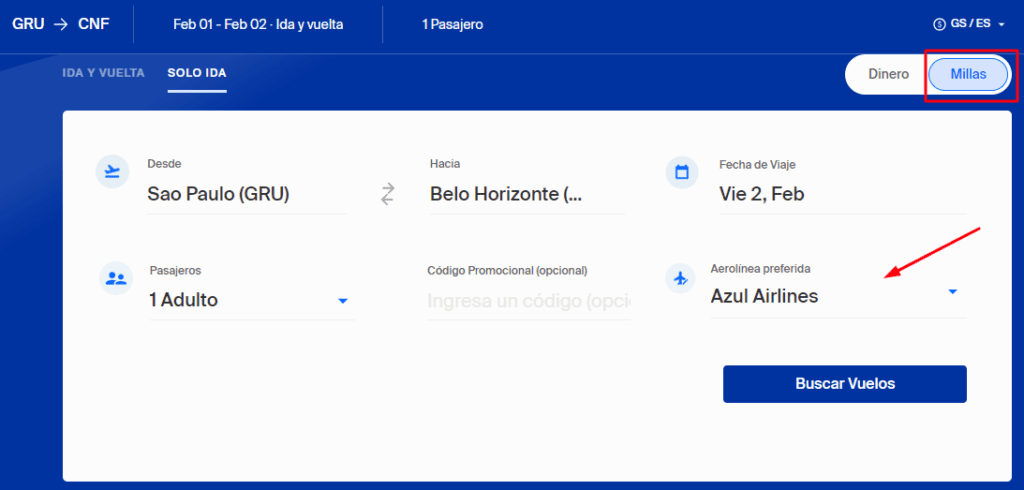The image size is (1024, 490).
Task: Switch payment mode to Dinero
Action: tap(888, 75)
